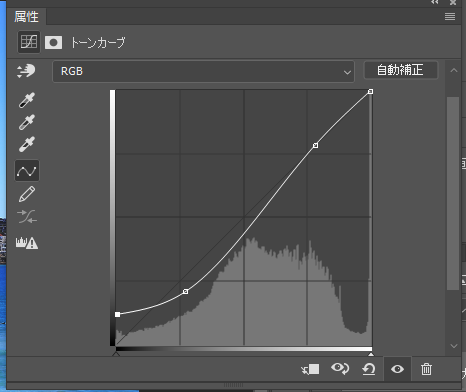466x392 pixels.
Task: Select the 属性 tab
Action: [x=26, y=17]
